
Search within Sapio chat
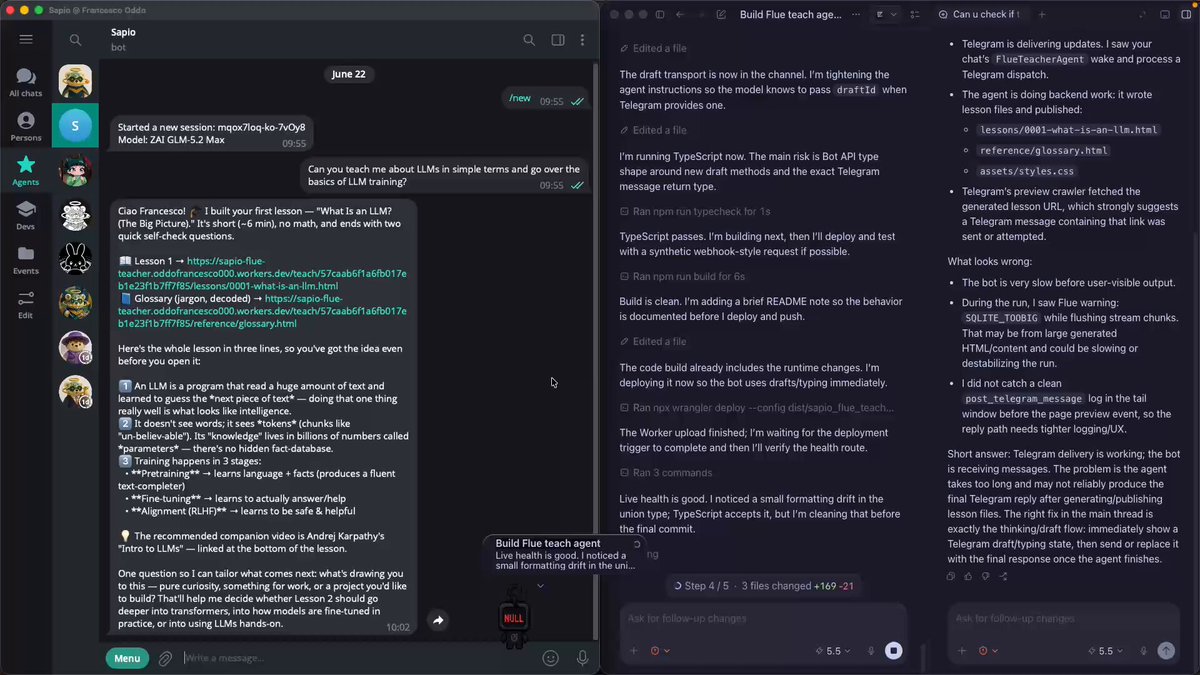click(x=529, y=40)
